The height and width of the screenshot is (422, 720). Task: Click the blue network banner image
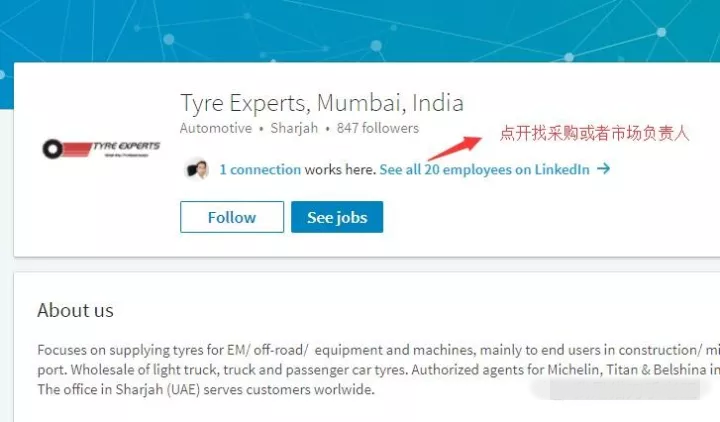coord(360,30)
